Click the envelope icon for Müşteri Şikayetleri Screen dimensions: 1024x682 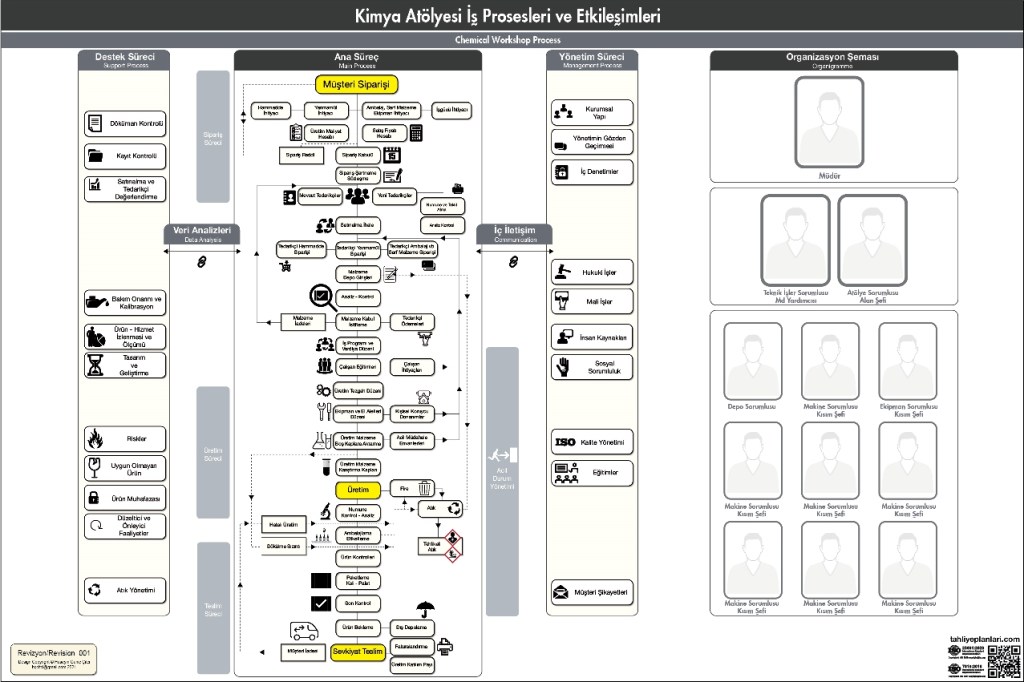pyautogui.click(x=562, y=593)
